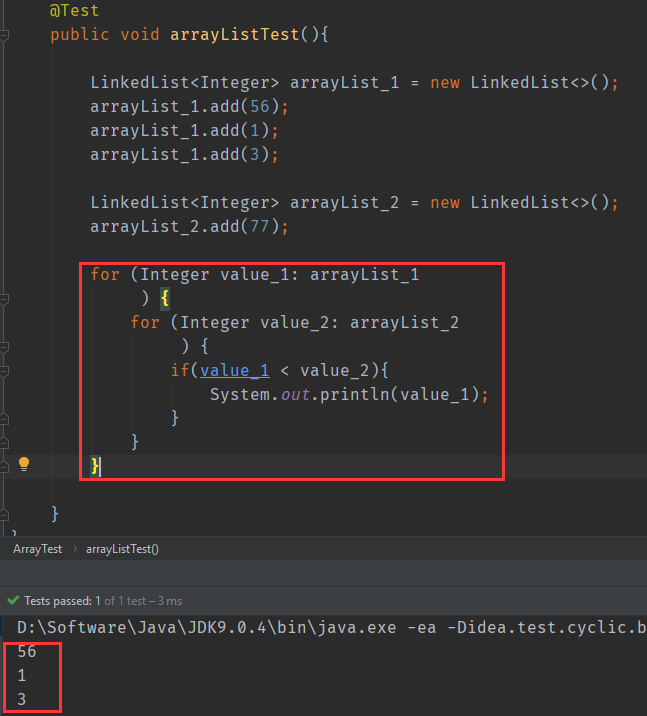
Task: Click the highlighted yellow closing brace at the caret
Action: point(94,466)
